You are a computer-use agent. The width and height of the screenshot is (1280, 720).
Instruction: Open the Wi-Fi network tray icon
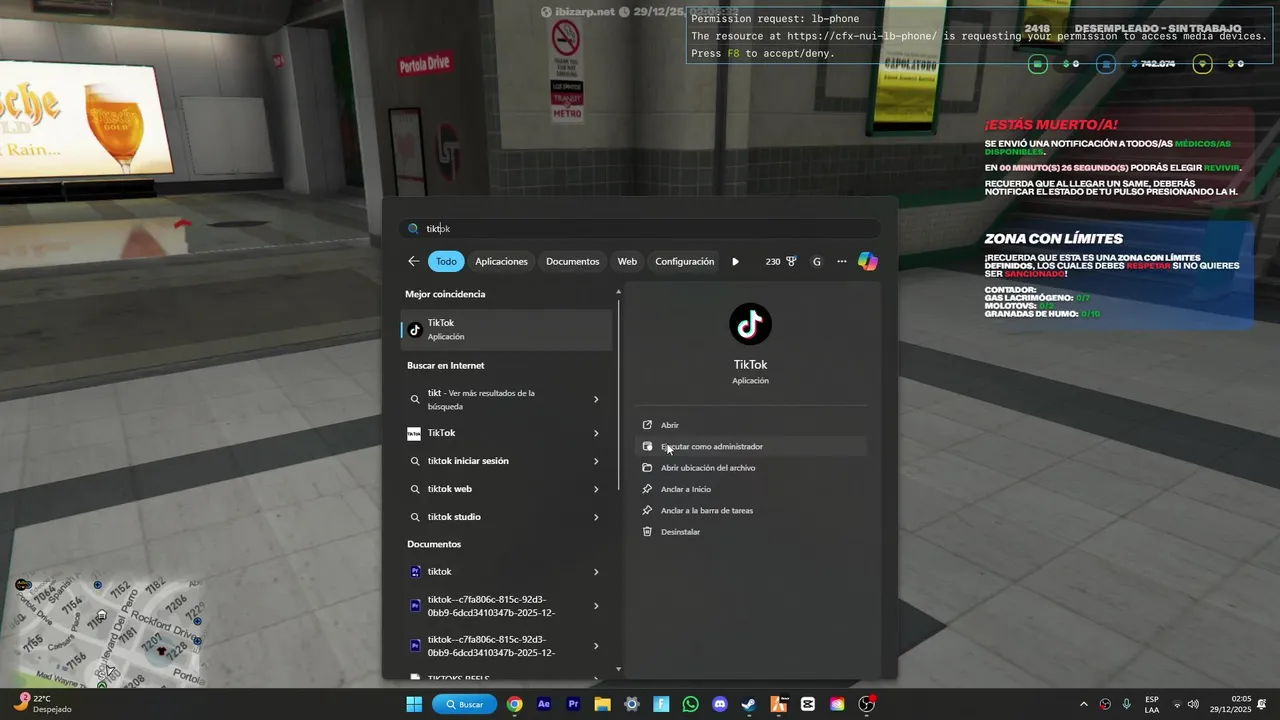pos(1177,704)
